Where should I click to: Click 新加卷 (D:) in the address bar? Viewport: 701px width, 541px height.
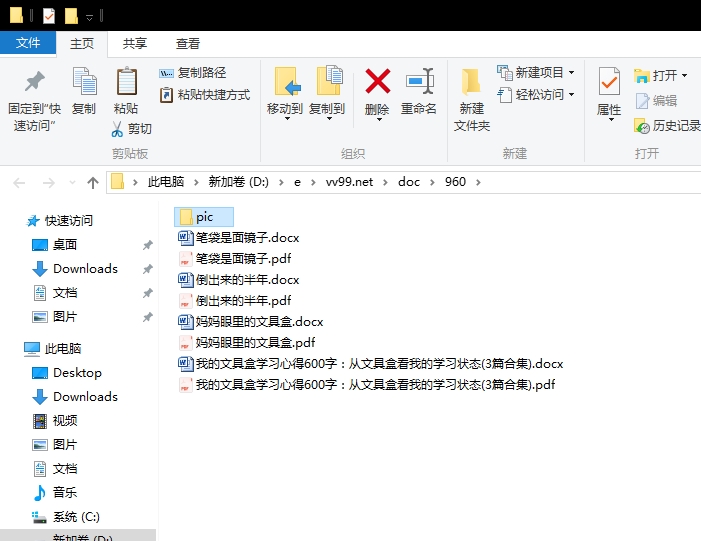pos(238,182)
